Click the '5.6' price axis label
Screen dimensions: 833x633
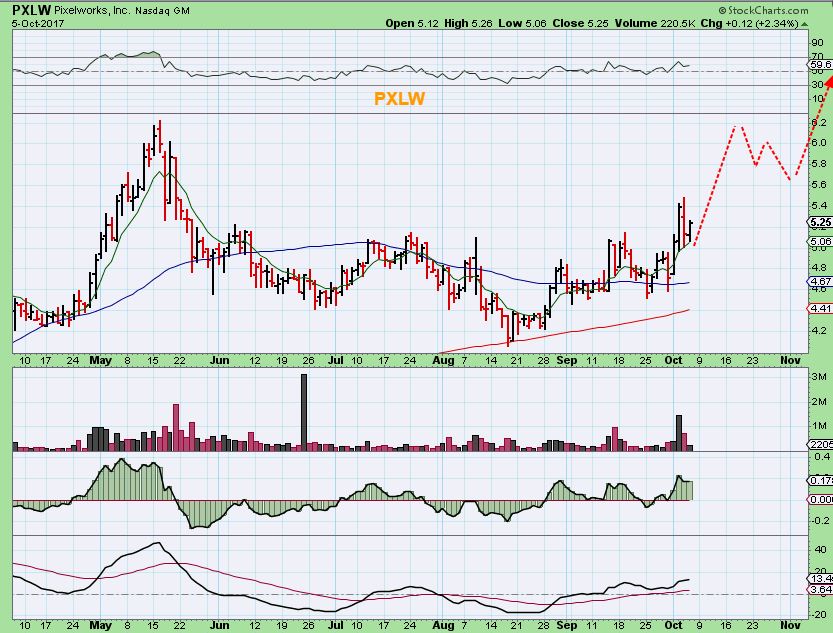pos(819,184)
